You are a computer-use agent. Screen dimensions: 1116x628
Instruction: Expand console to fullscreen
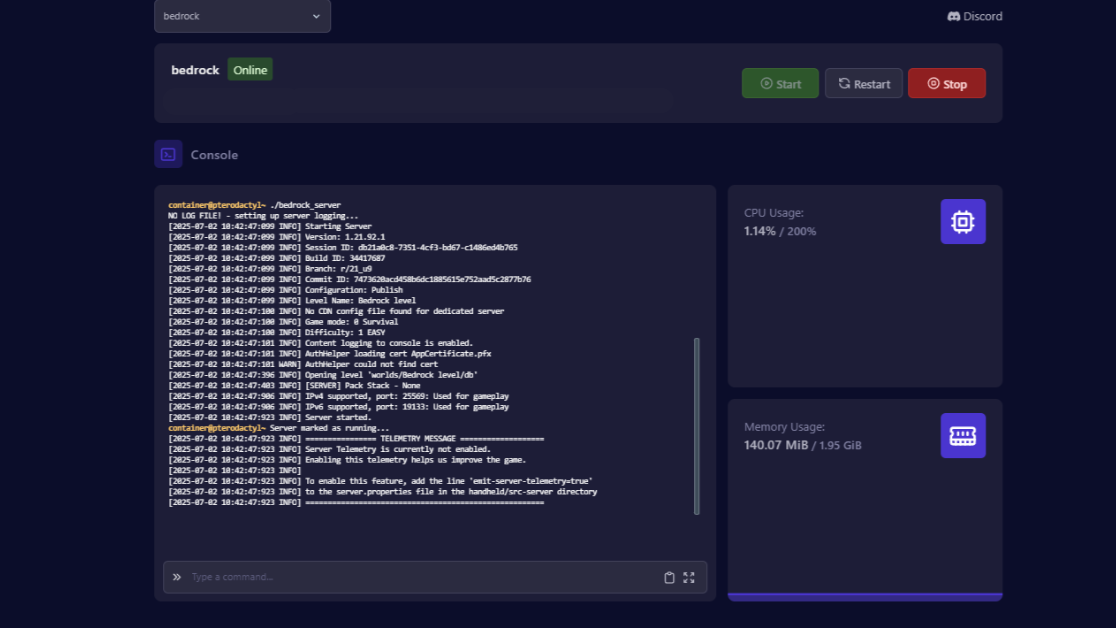point(689,577)
